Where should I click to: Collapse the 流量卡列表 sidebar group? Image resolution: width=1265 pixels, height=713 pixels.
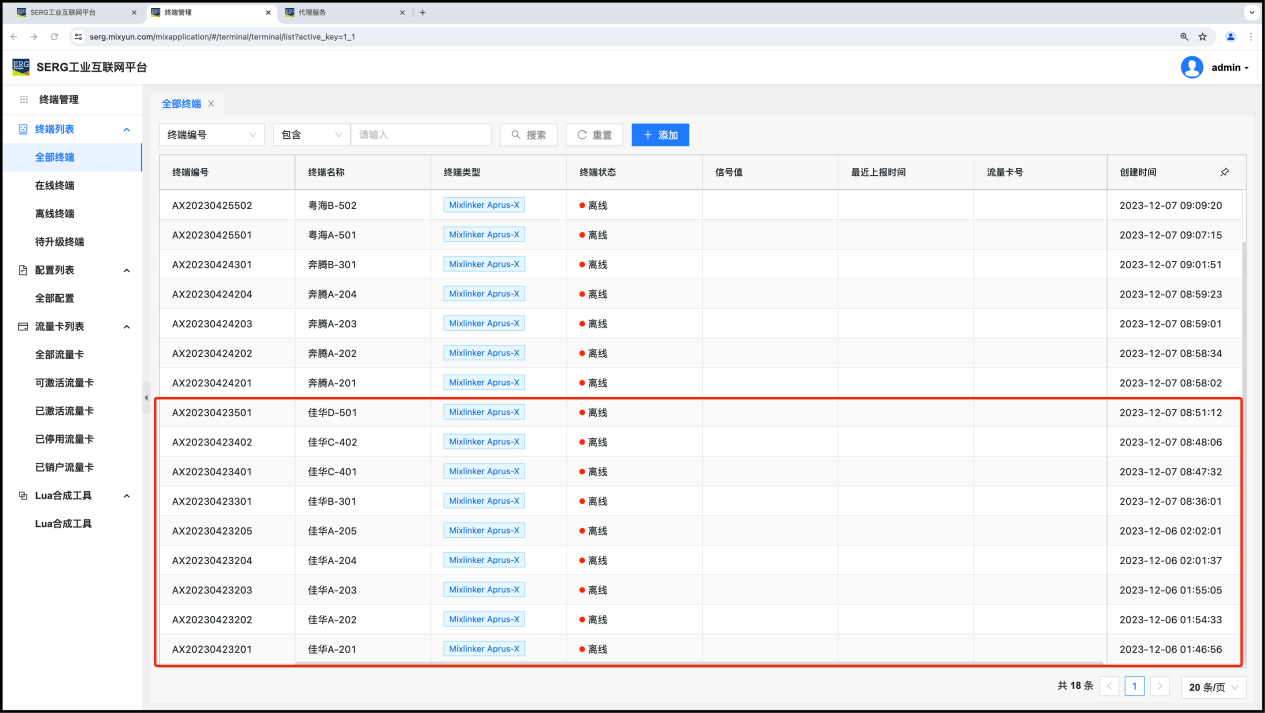point(126,327)
